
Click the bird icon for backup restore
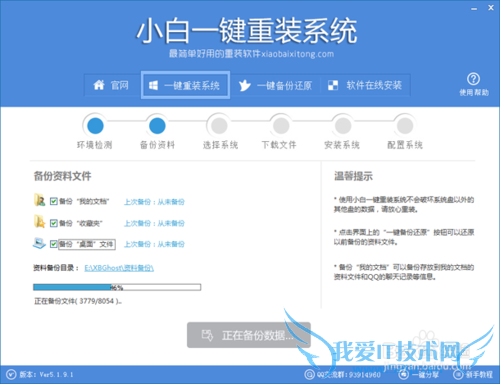(244, 86)
